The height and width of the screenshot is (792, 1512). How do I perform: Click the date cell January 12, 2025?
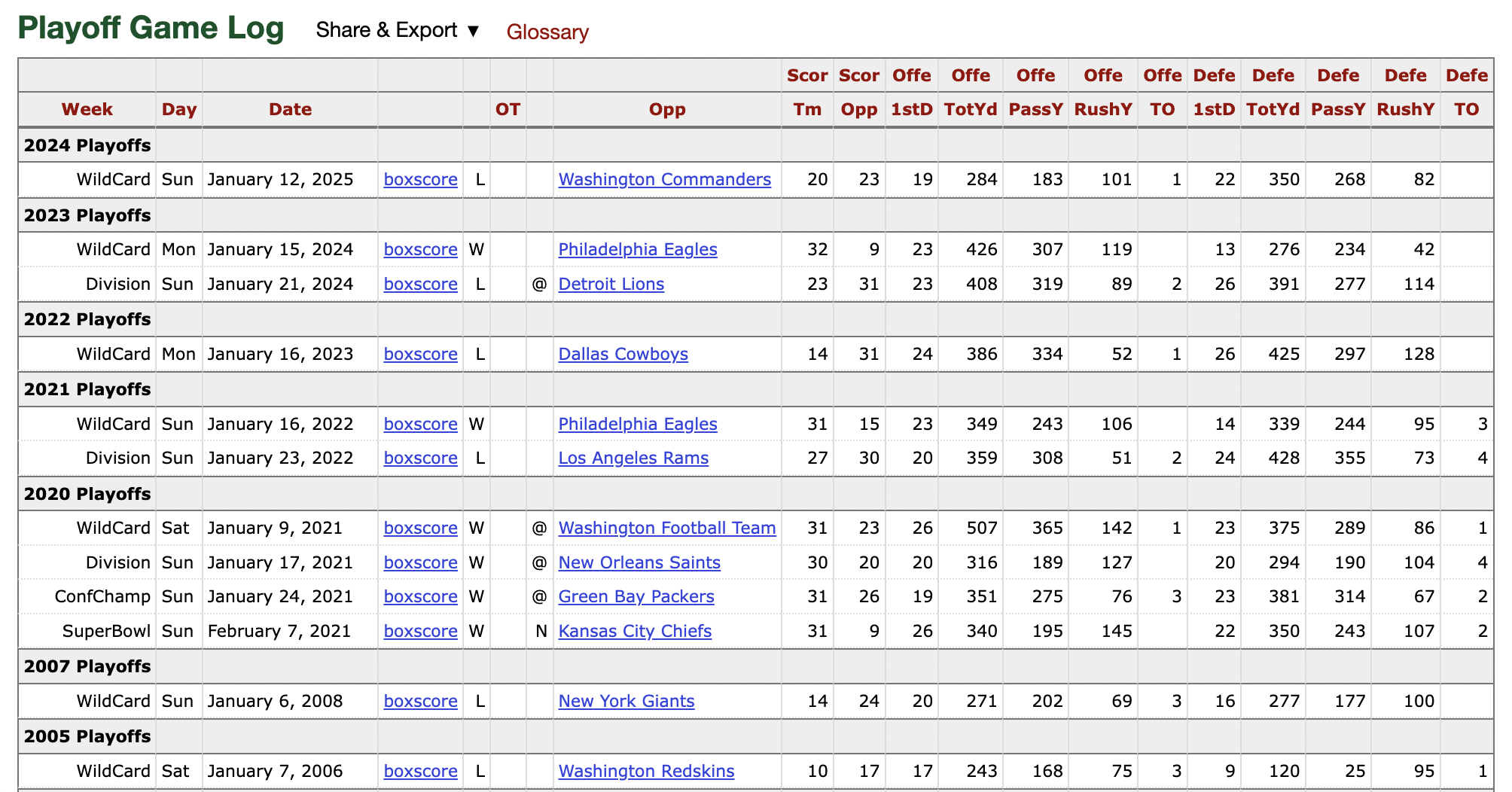point(290,179)
